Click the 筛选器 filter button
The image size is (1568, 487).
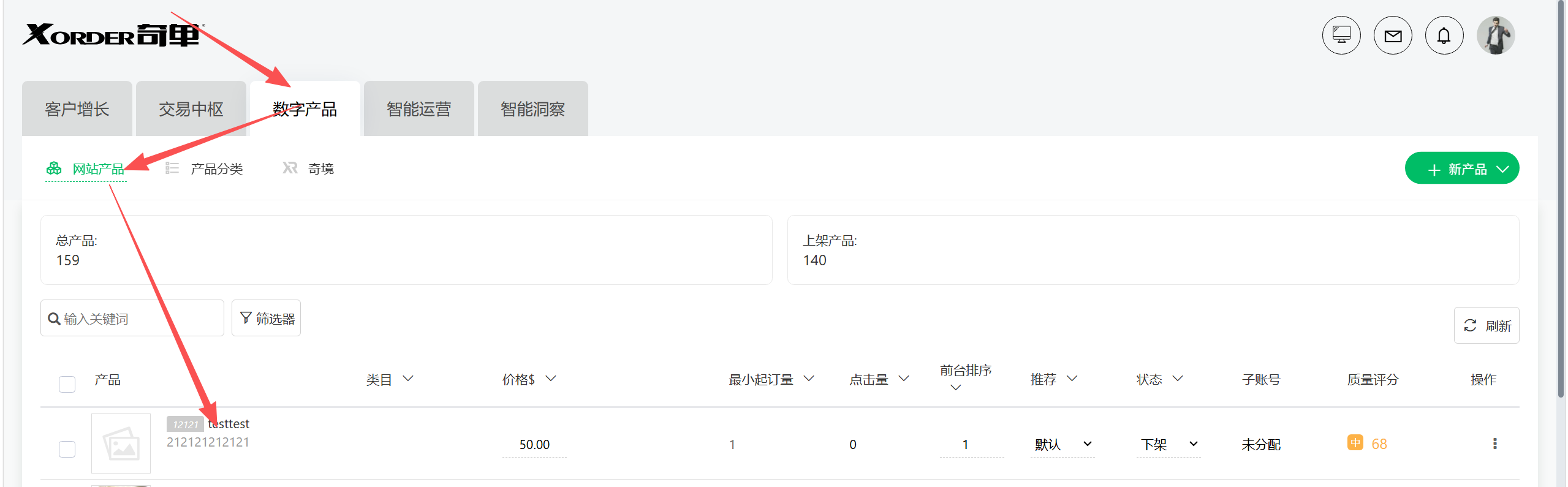click(x=266, y=318)
